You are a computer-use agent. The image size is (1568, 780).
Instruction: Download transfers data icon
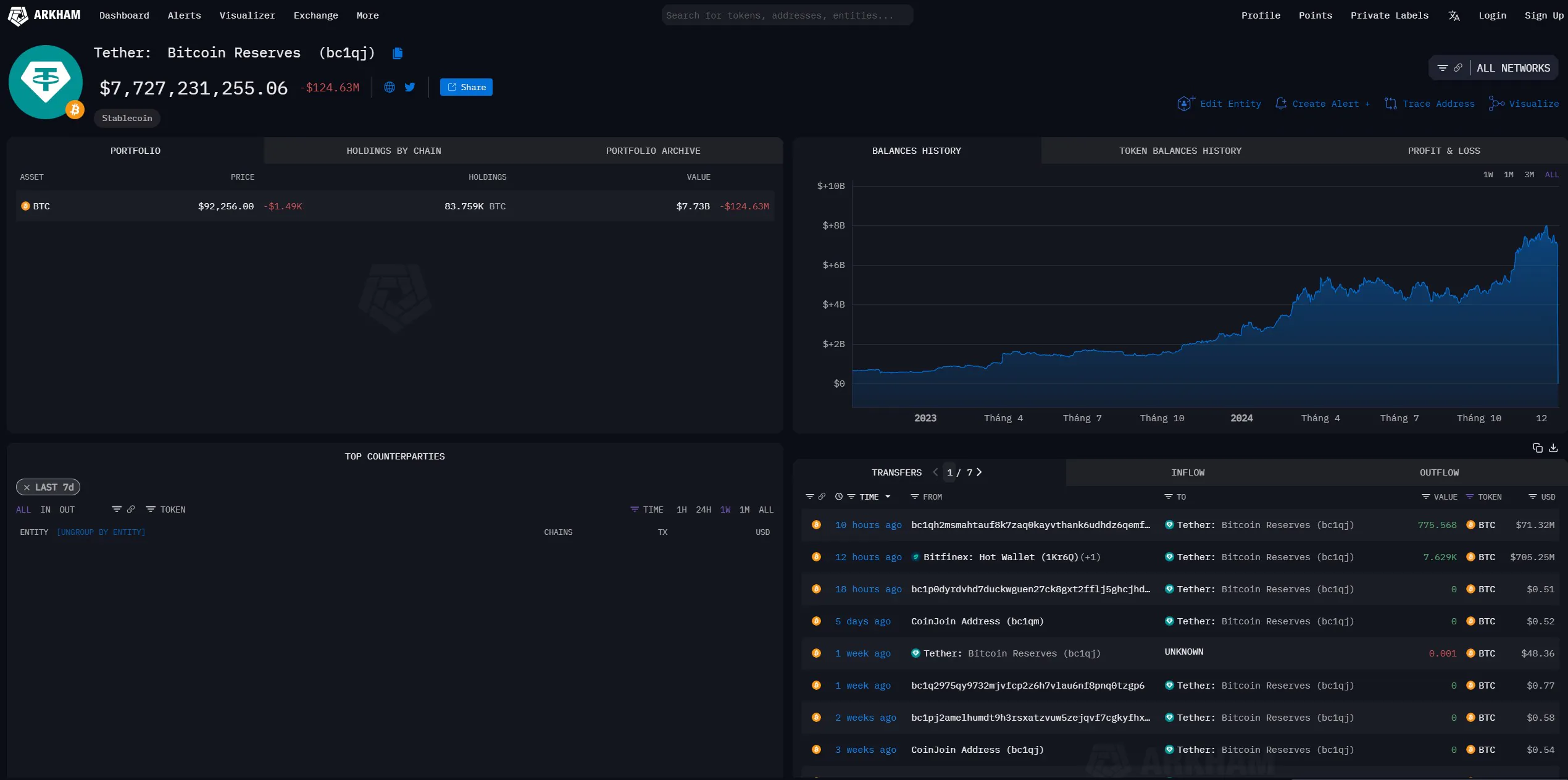click(x=1553, y=448)
